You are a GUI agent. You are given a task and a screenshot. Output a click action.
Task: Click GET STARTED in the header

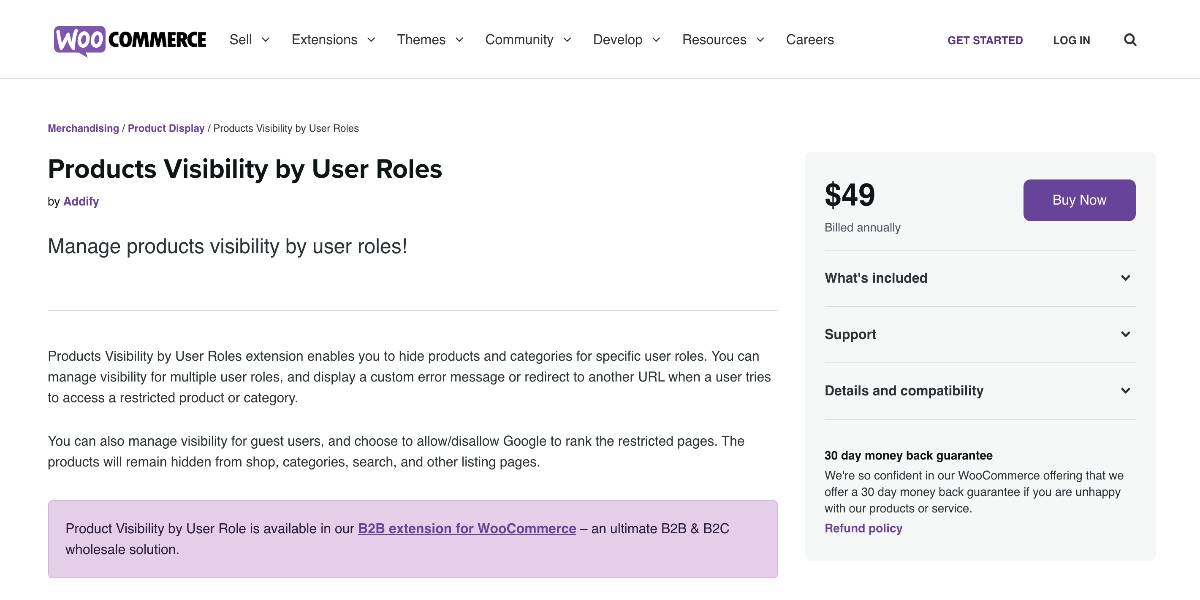coord(985,40)
